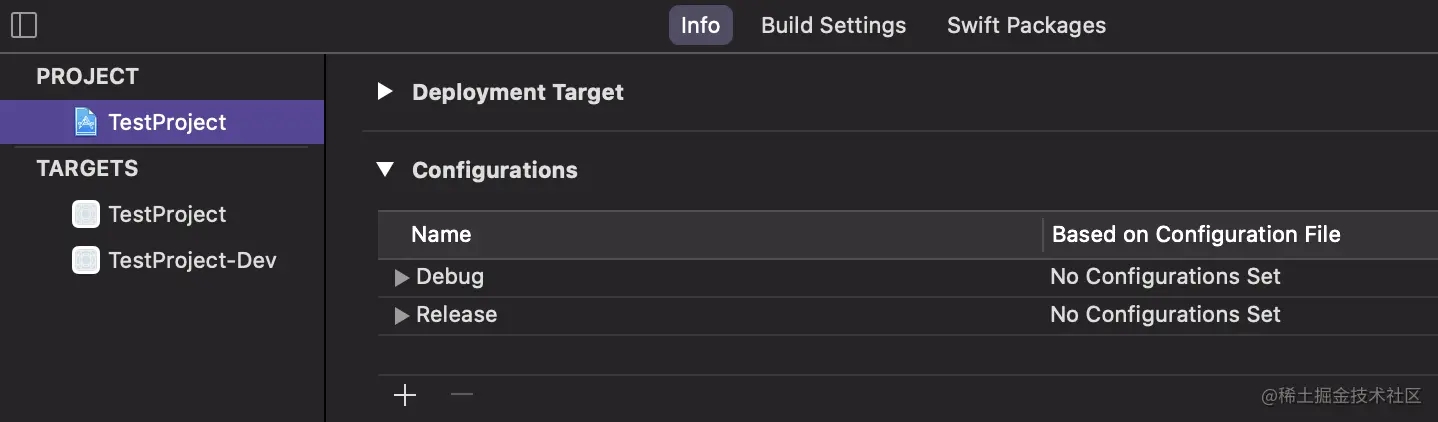
Task: Click Based on Configuration File header
Action: [x=1196, y=234]
